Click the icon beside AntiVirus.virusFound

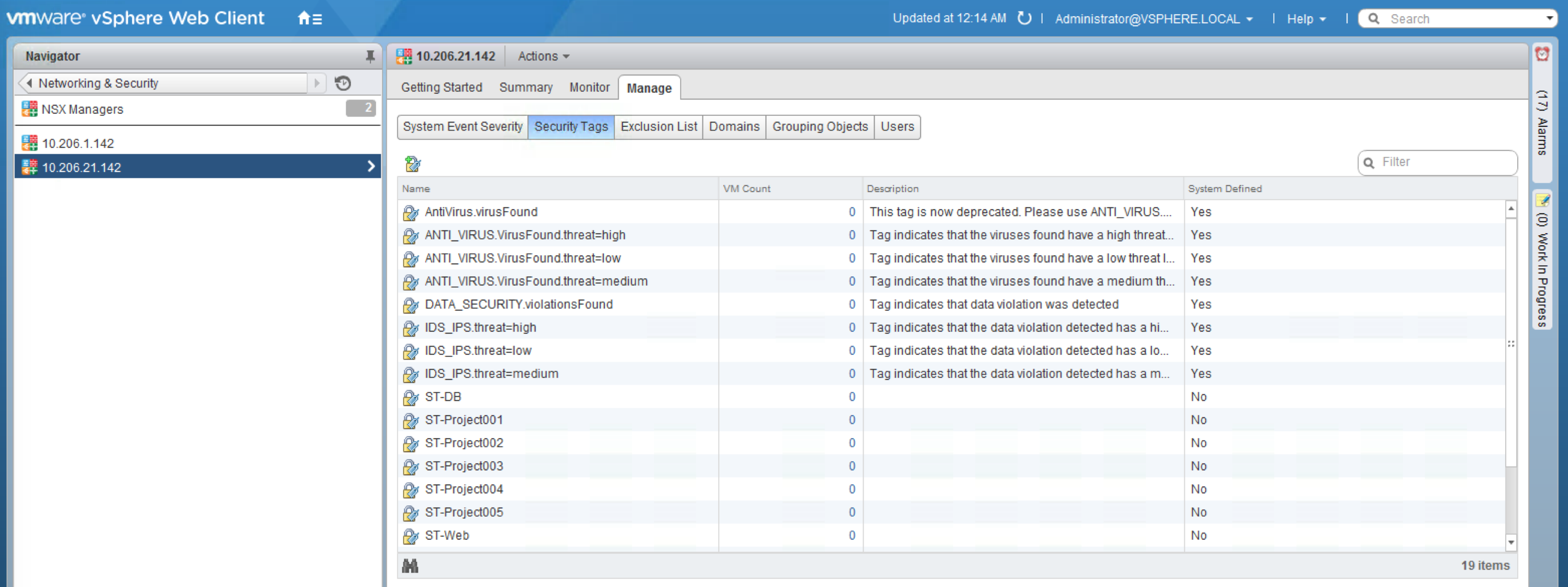tap(411, 212)
